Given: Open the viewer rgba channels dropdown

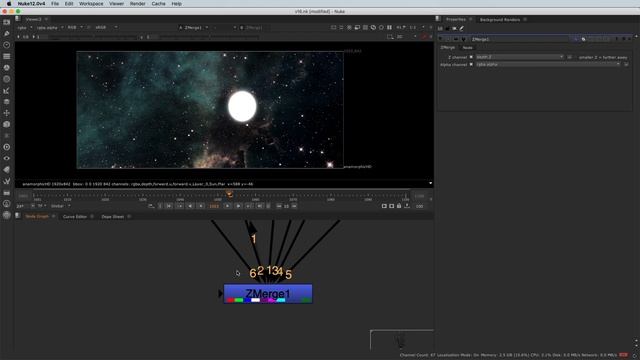Looking at the screenshot, I should (x=24, y=27).
